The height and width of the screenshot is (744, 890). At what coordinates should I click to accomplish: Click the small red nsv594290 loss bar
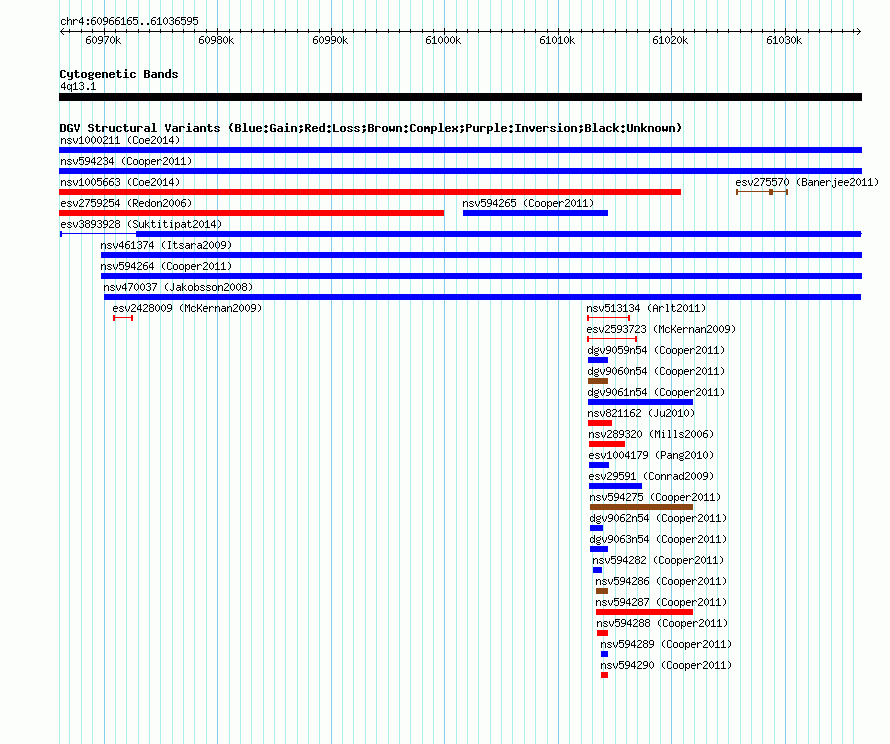pos(604,675)
